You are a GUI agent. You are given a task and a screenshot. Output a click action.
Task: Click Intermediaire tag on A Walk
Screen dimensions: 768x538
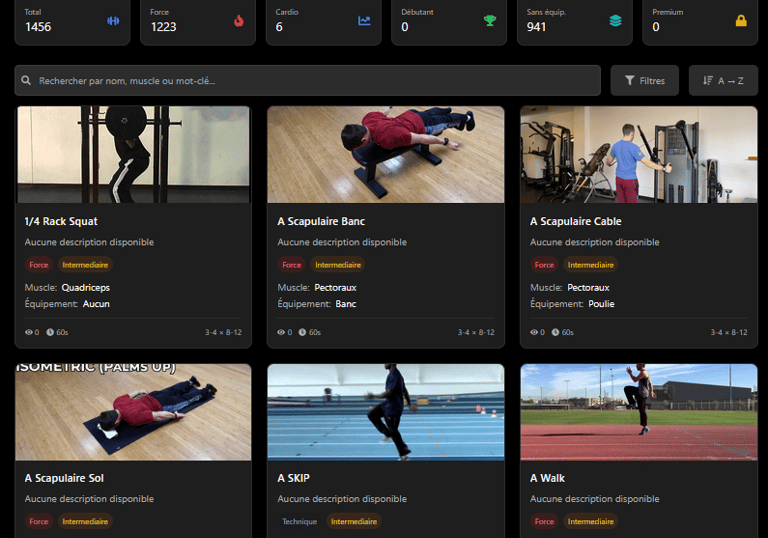pyautogui.click(x=591, y=521)
